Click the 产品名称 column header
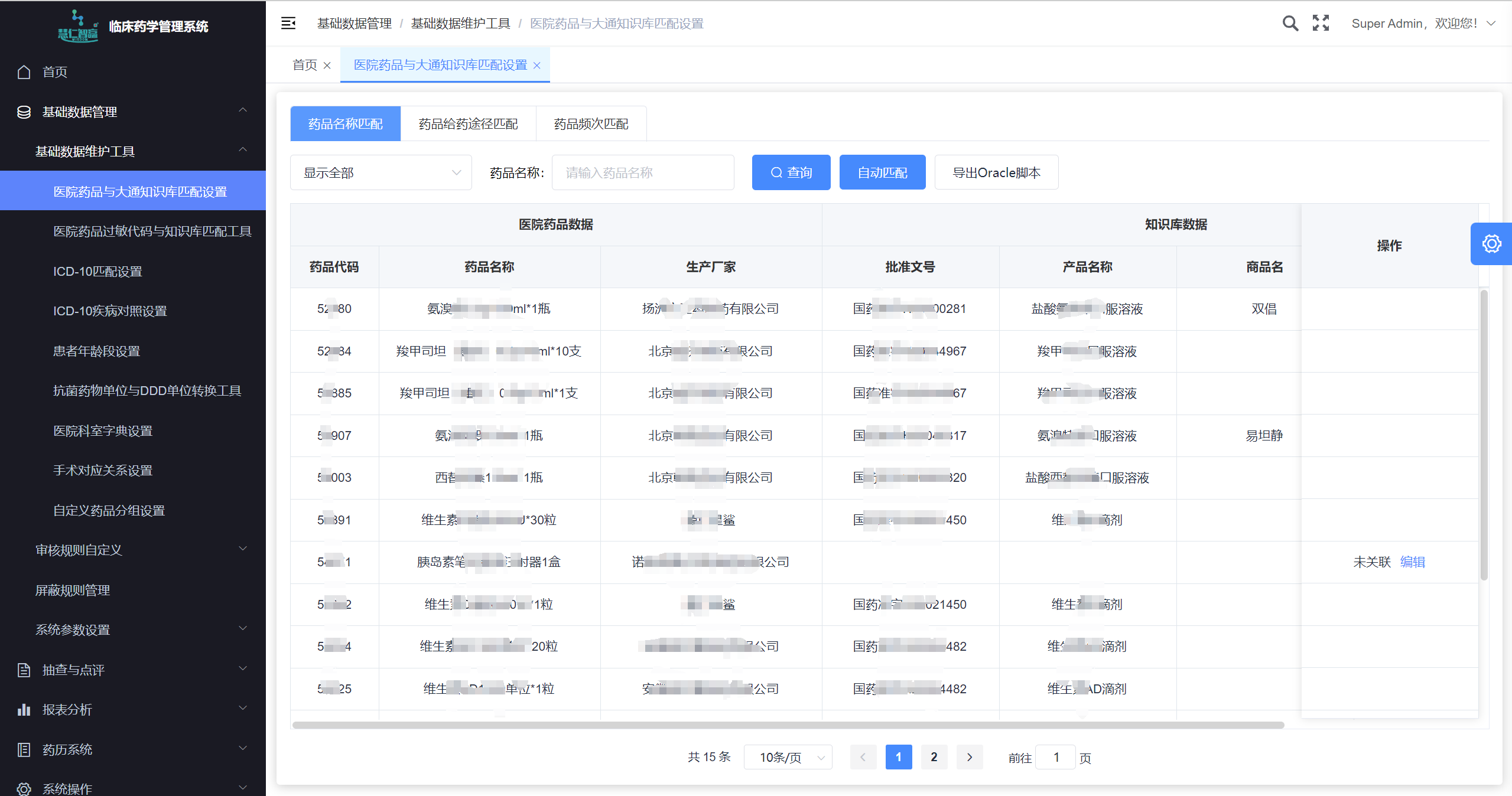Screen dimensions: 1512x796 pyautogui.click(x=1088, y=267)
